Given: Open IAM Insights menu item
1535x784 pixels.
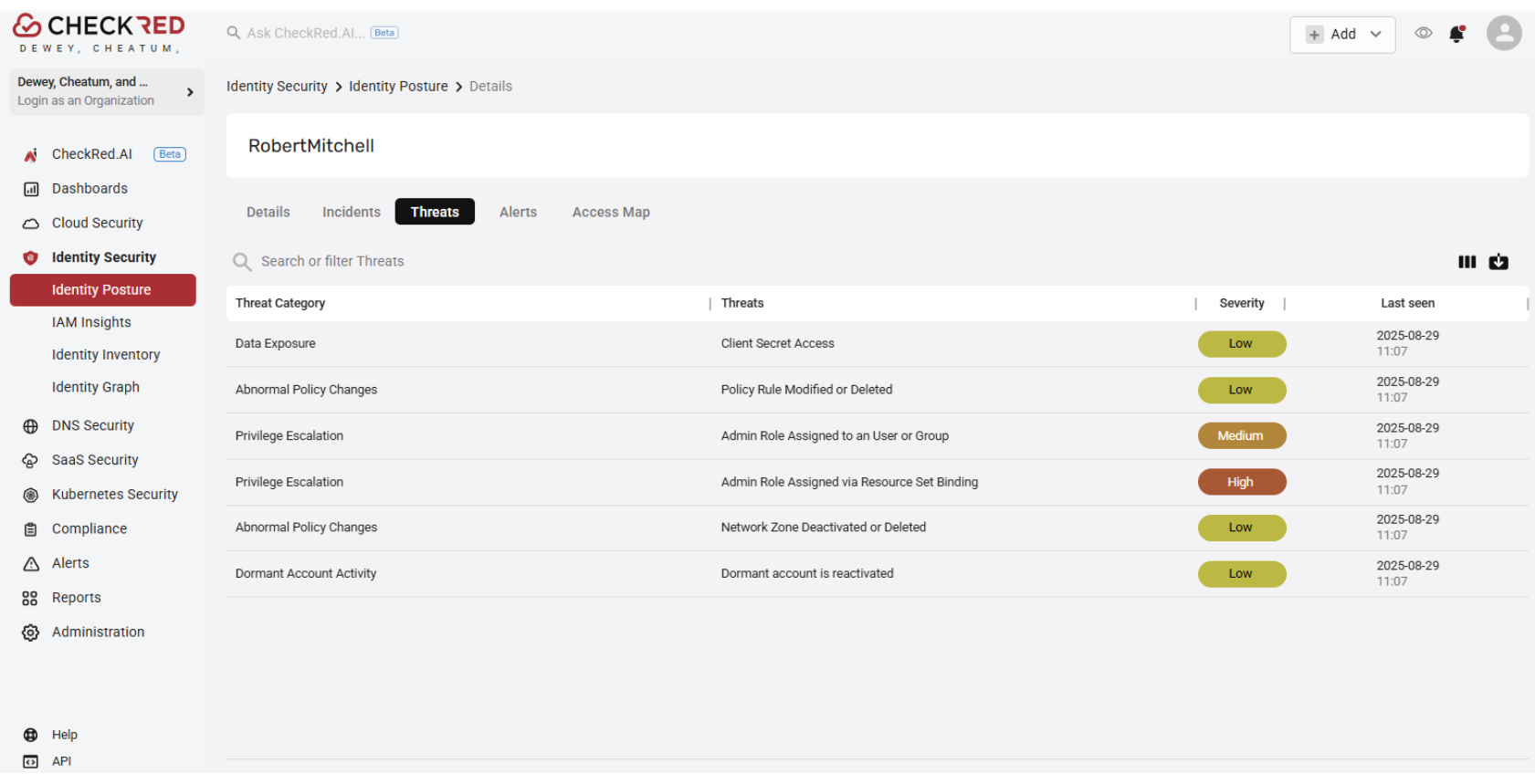Looking at the screenshot, I should pos(91,322).
